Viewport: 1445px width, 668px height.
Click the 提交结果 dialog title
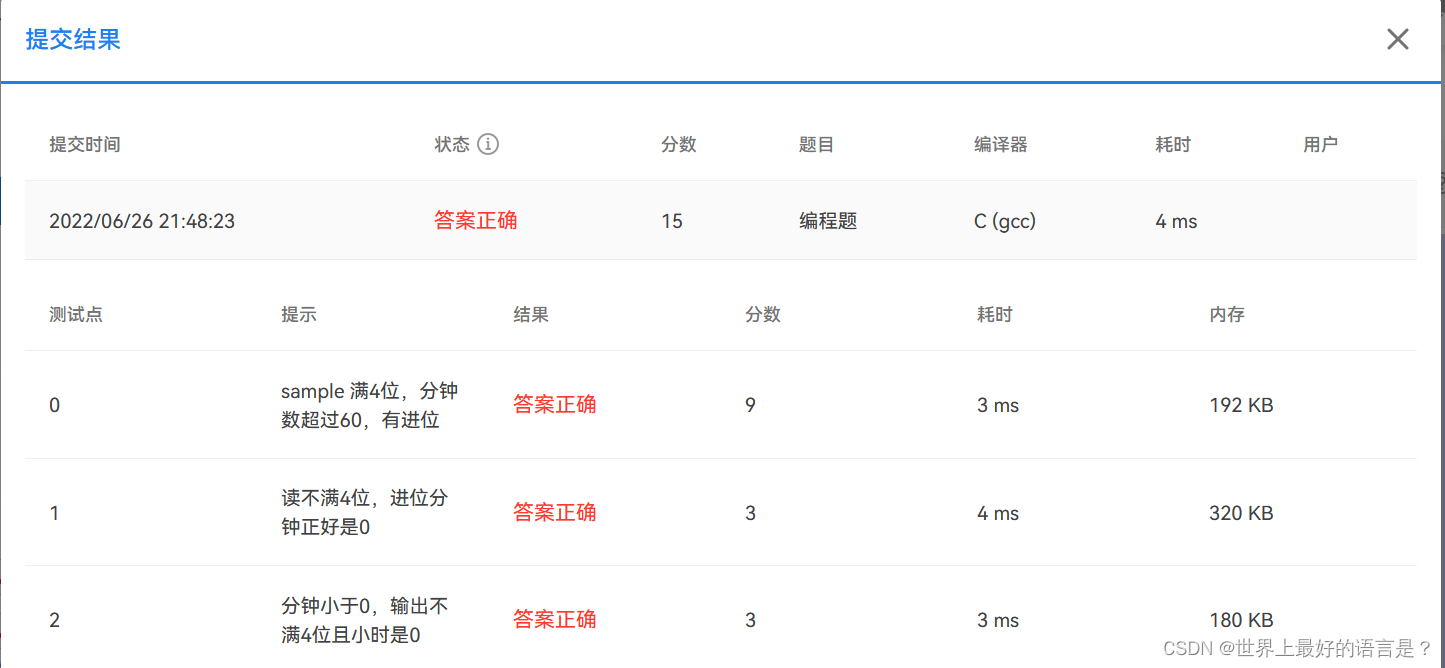click(73, 39)
